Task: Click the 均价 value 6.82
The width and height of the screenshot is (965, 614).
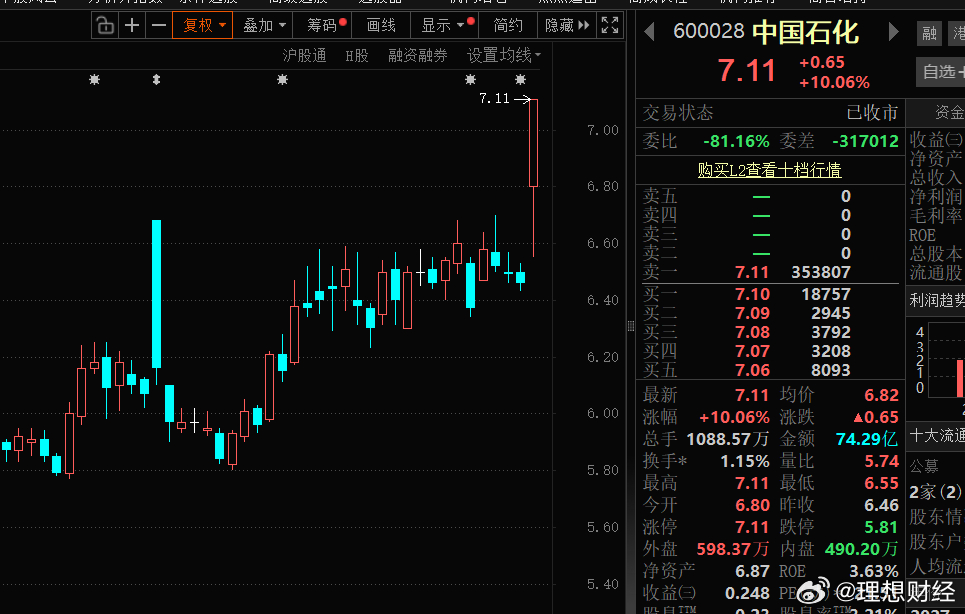Action: [881, 395]
